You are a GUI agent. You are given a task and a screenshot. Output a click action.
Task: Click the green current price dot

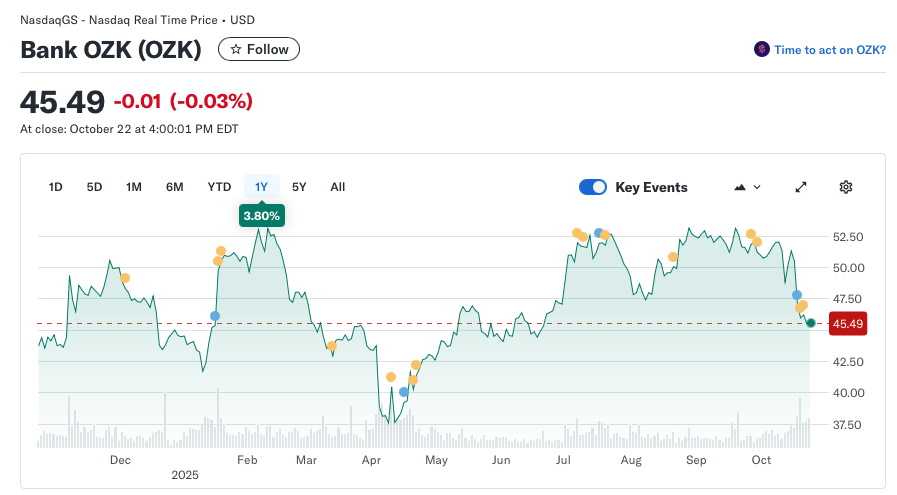coord(811,323)
